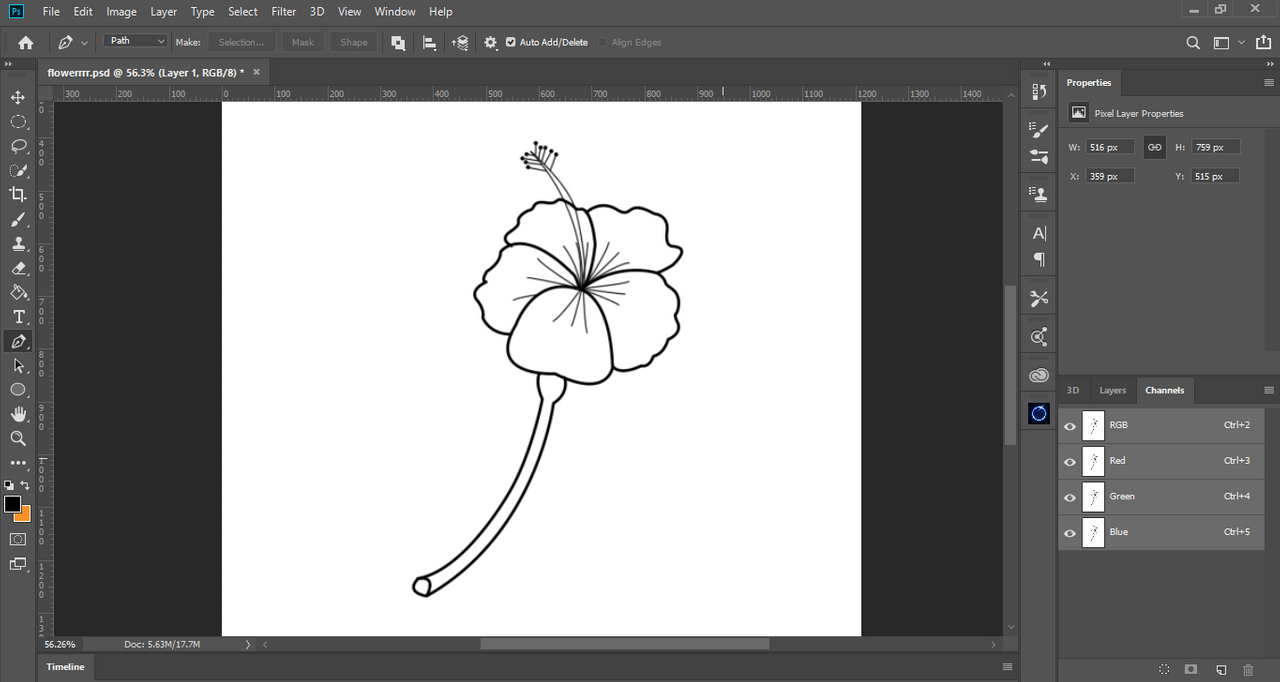This screenshot has height=682, width=1280.
Task: Hide the Red channel eye
Action: click(1070, 462)
